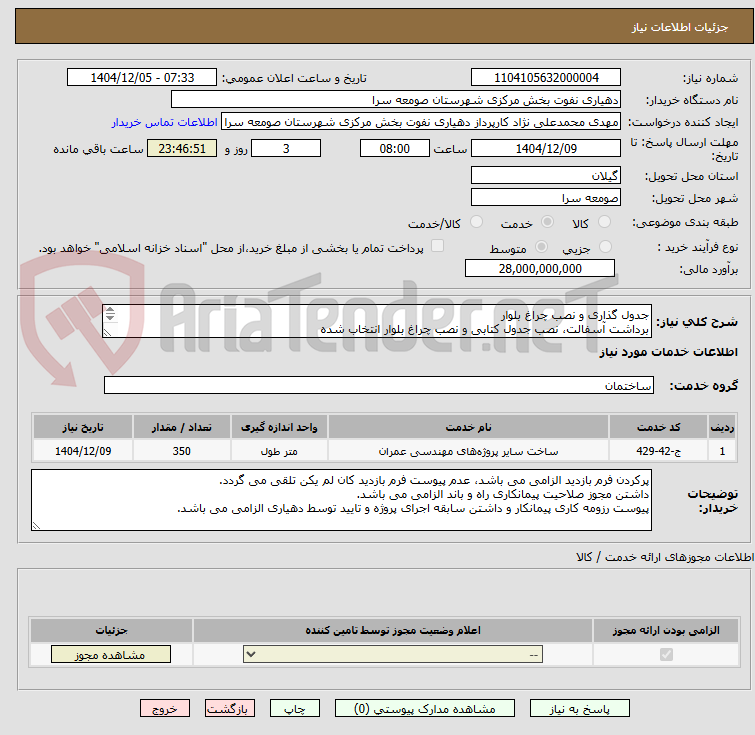Click the 'چاپ' print button

click(x=295, y=709)
